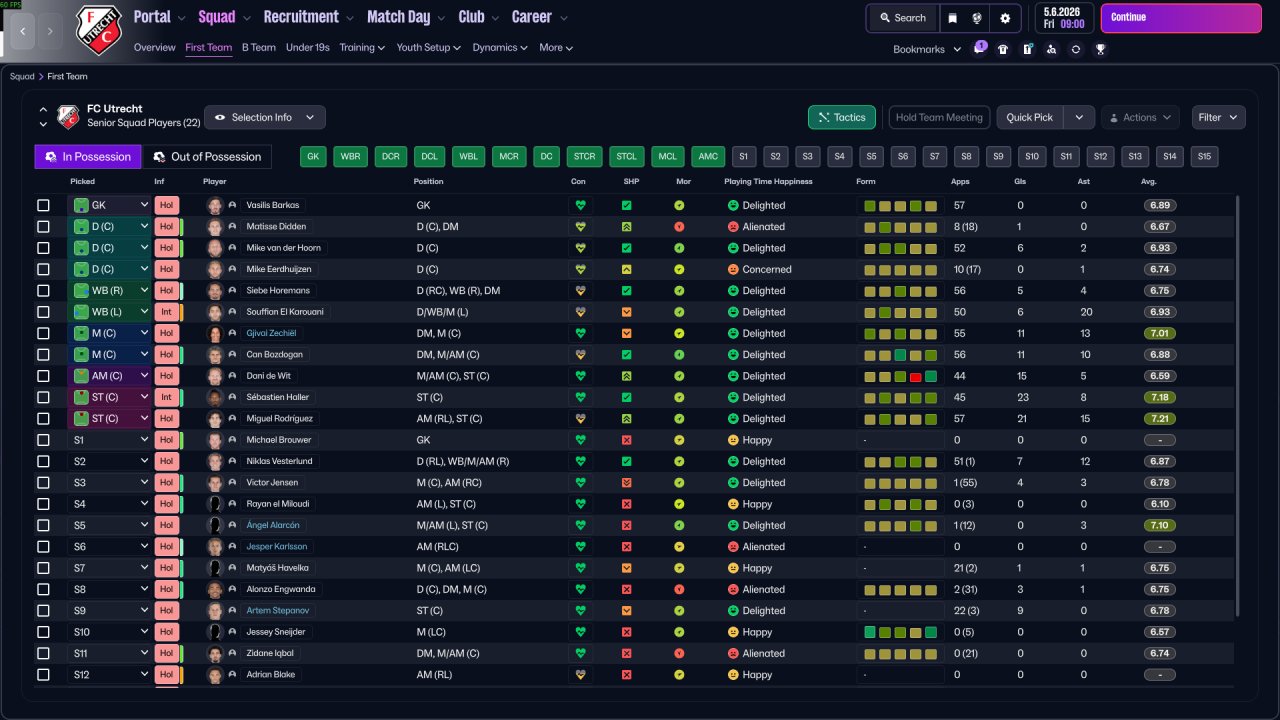Image resolution: width=1280 pixels, height=720 pixels.
Task: Click the Search button
Action: pyautogui.click(x=903, y=18)
